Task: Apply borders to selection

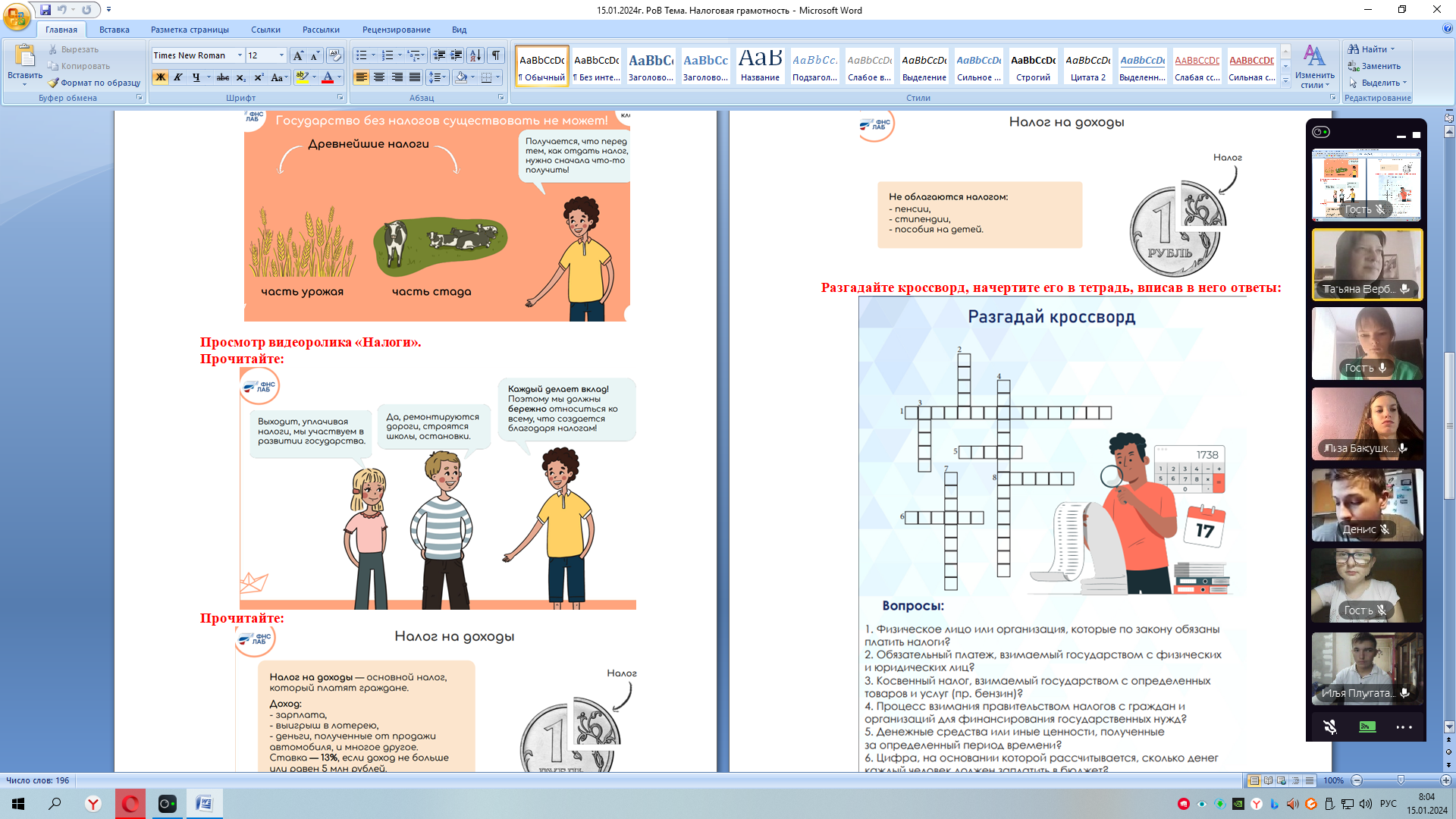Action: click(487, 77)
